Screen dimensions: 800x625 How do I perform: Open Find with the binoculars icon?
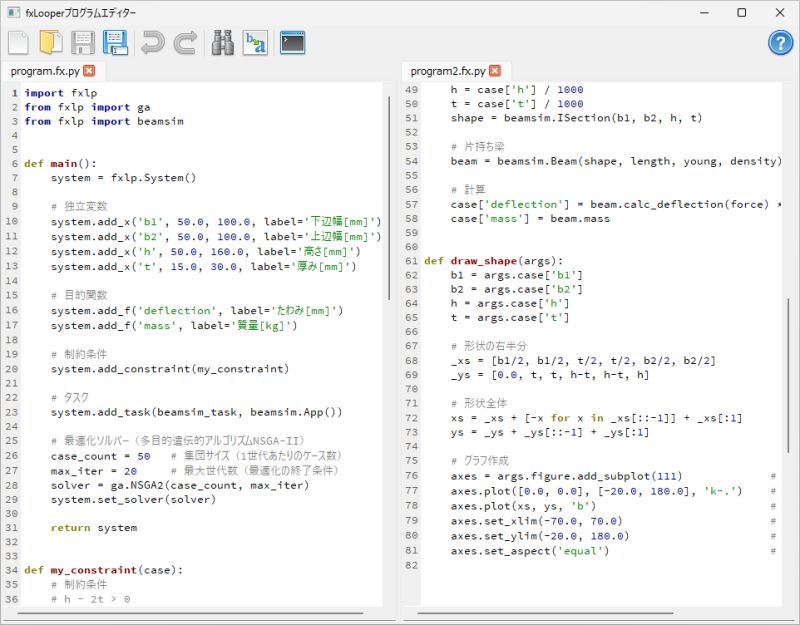tap(223, 42)
